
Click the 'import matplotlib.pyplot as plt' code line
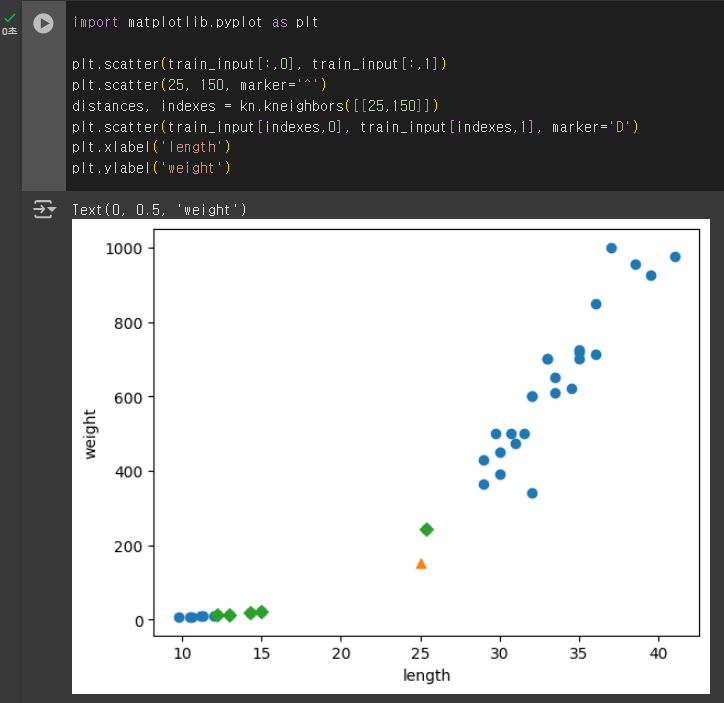195,22
